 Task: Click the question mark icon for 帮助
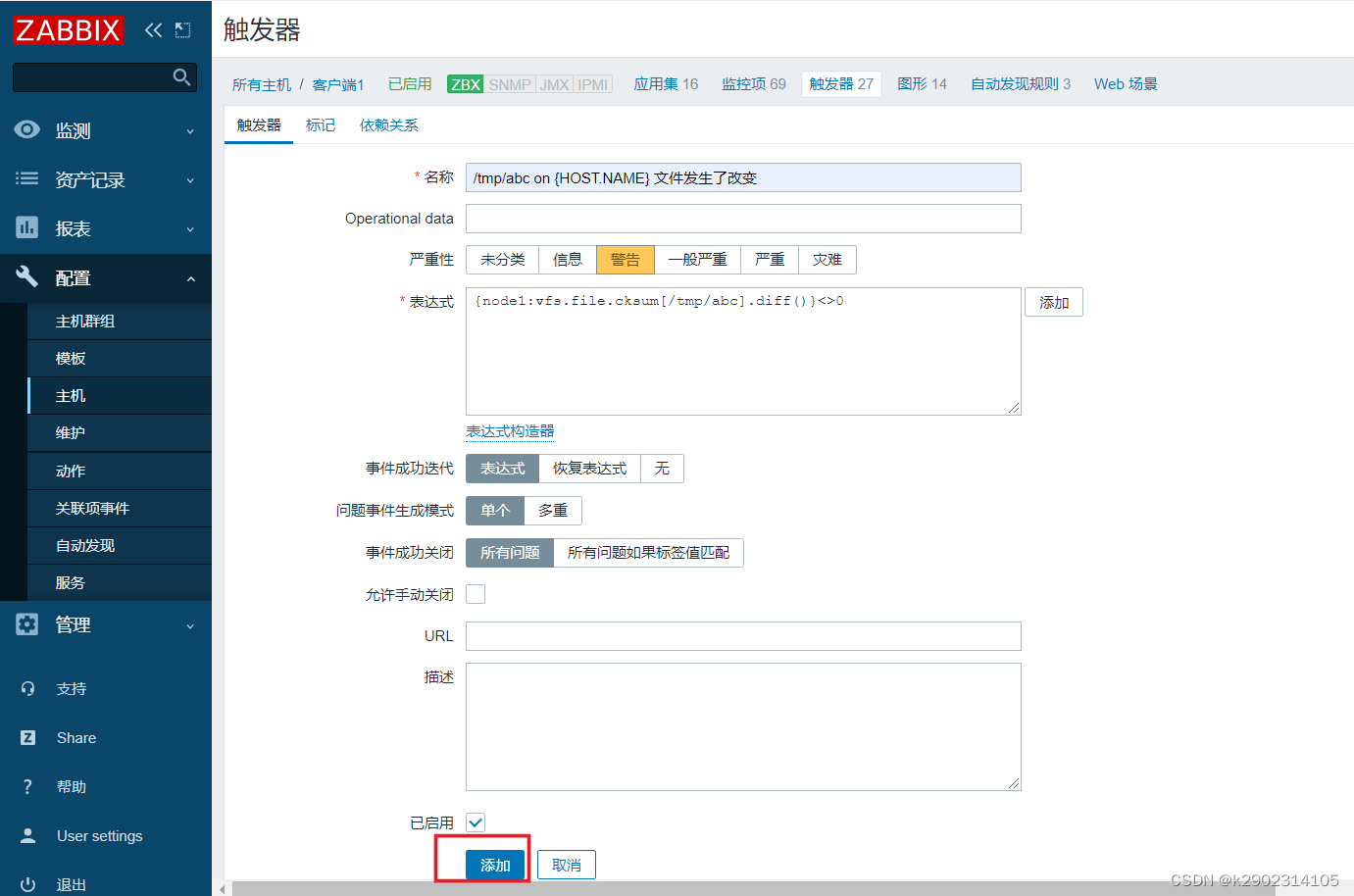pyautogui.click(x=27, y=786)
